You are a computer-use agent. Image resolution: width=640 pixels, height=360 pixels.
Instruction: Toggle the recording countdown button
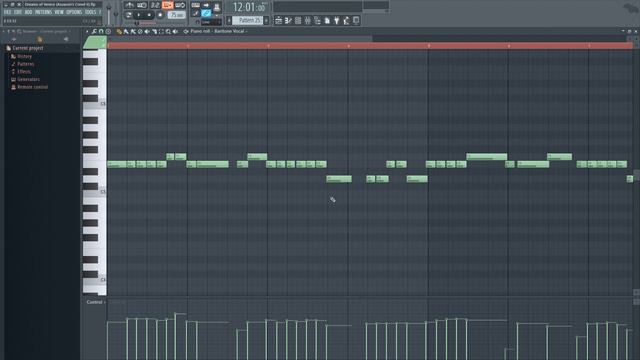coord(155,5)
